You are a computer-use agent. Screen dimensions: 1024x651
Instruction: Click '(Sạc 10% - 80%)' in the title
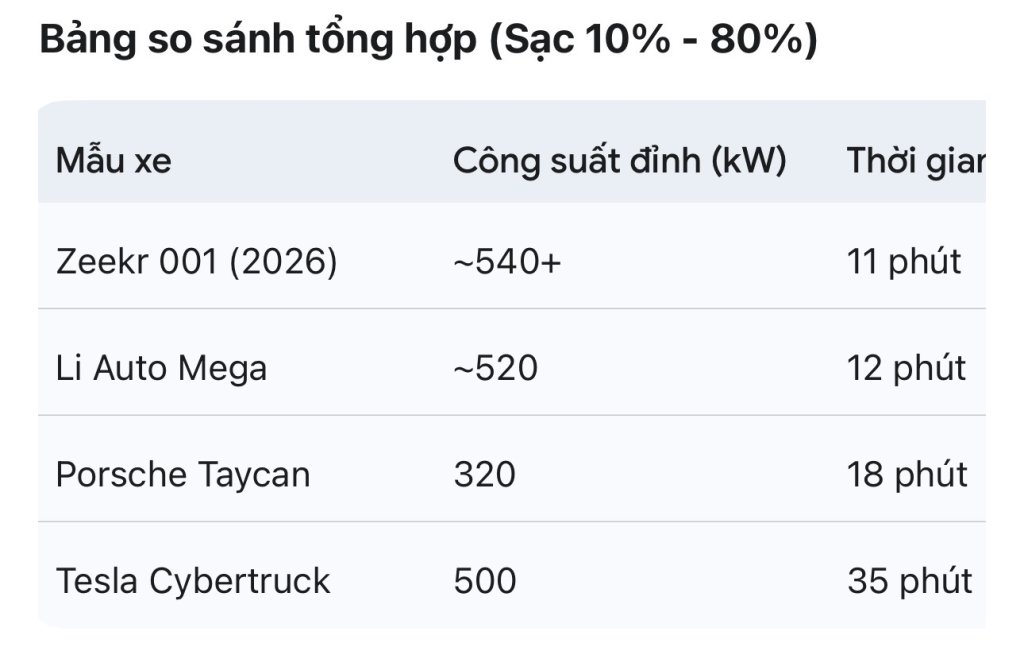[x=652, y=40]
